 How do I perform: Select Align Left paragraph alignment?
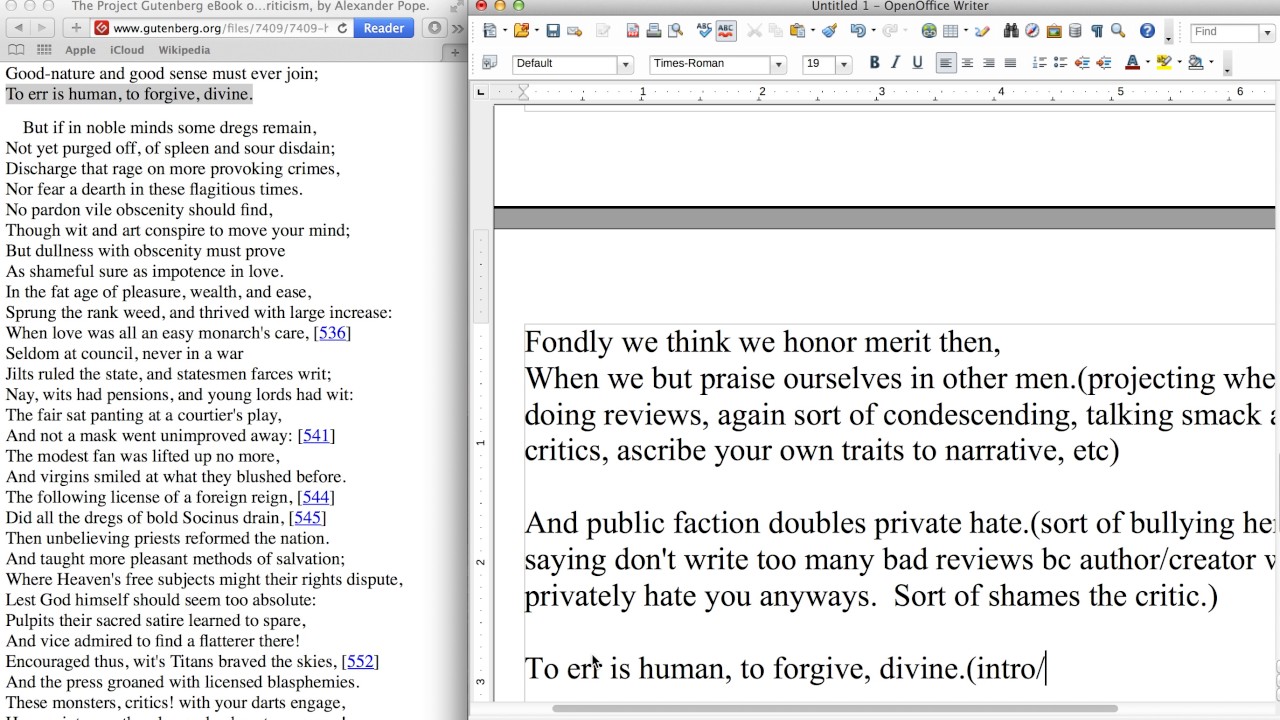pos(945,63)
